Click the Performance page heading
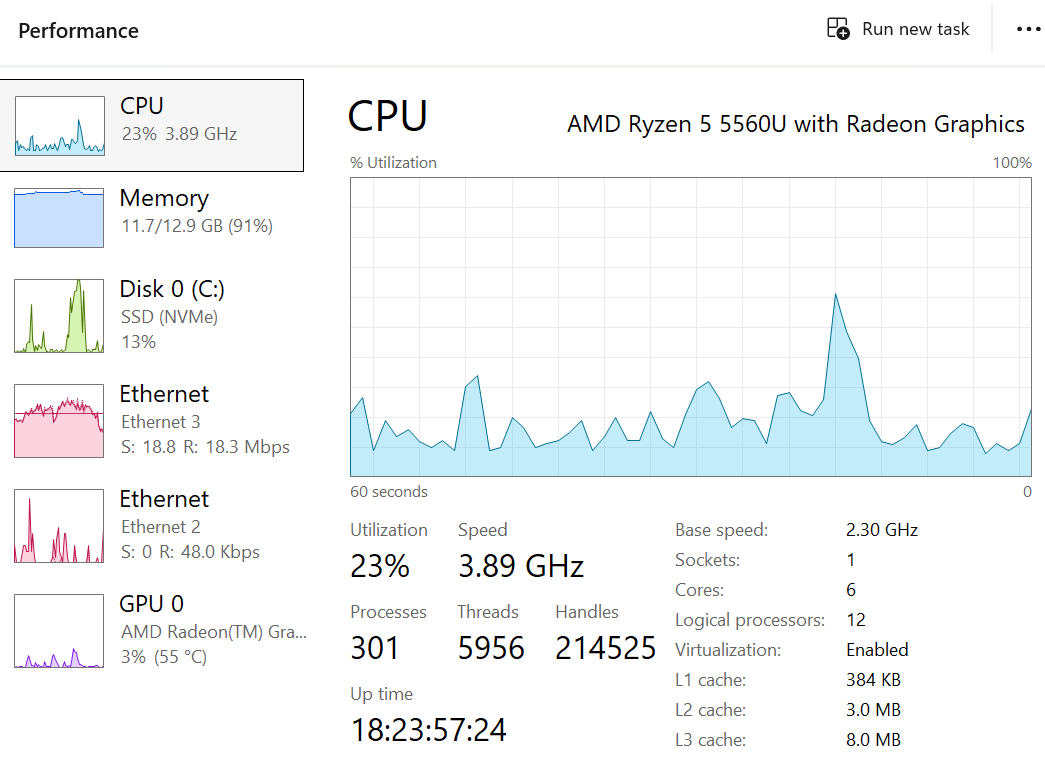Image resolution: width=1045 pixels, height=760 pixels. click(79, 31)
